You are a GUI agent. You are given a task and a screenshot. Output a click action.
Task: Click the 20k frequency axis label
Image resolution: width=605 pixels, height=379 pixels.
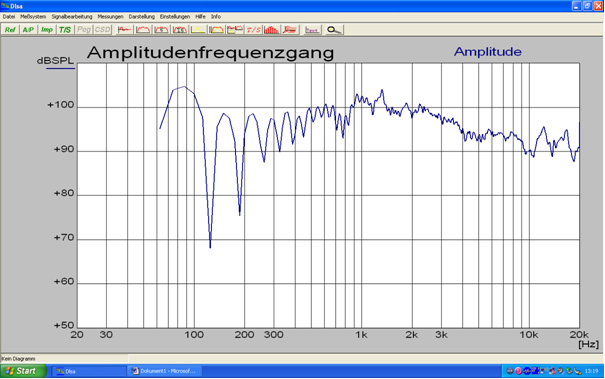578,335
